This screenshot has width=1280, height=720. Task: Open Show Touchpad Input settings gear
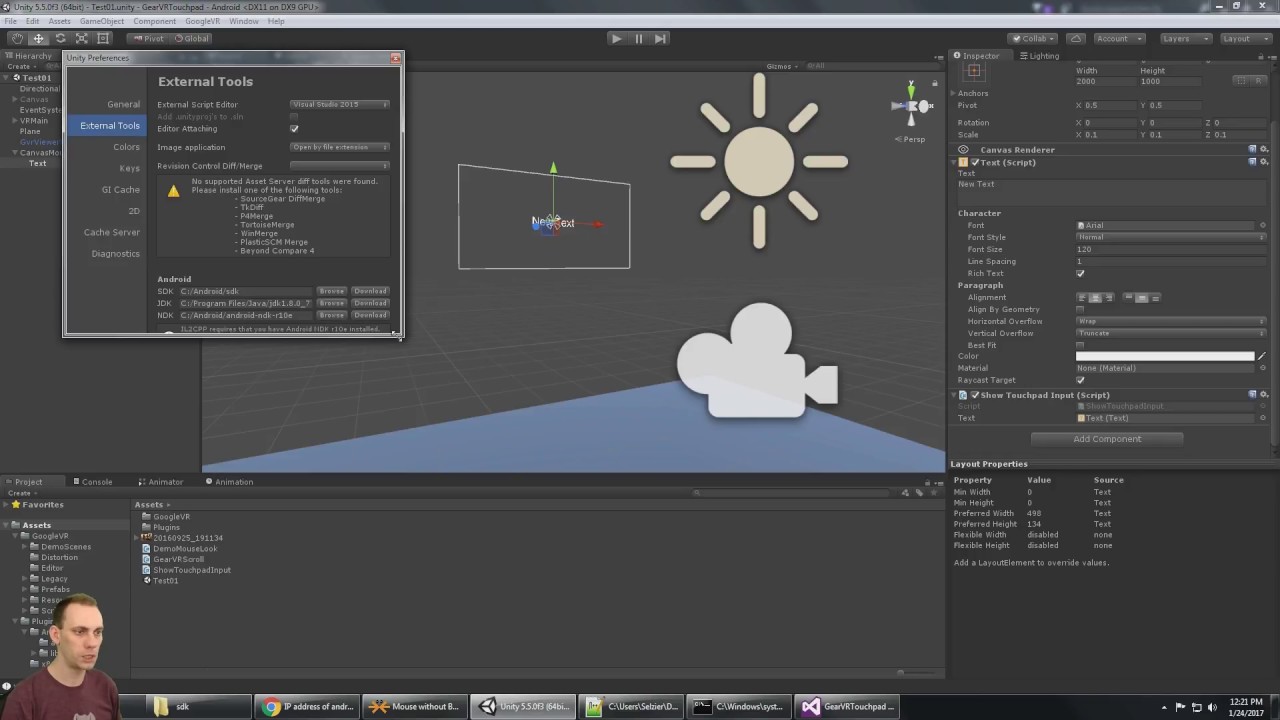1264,395
